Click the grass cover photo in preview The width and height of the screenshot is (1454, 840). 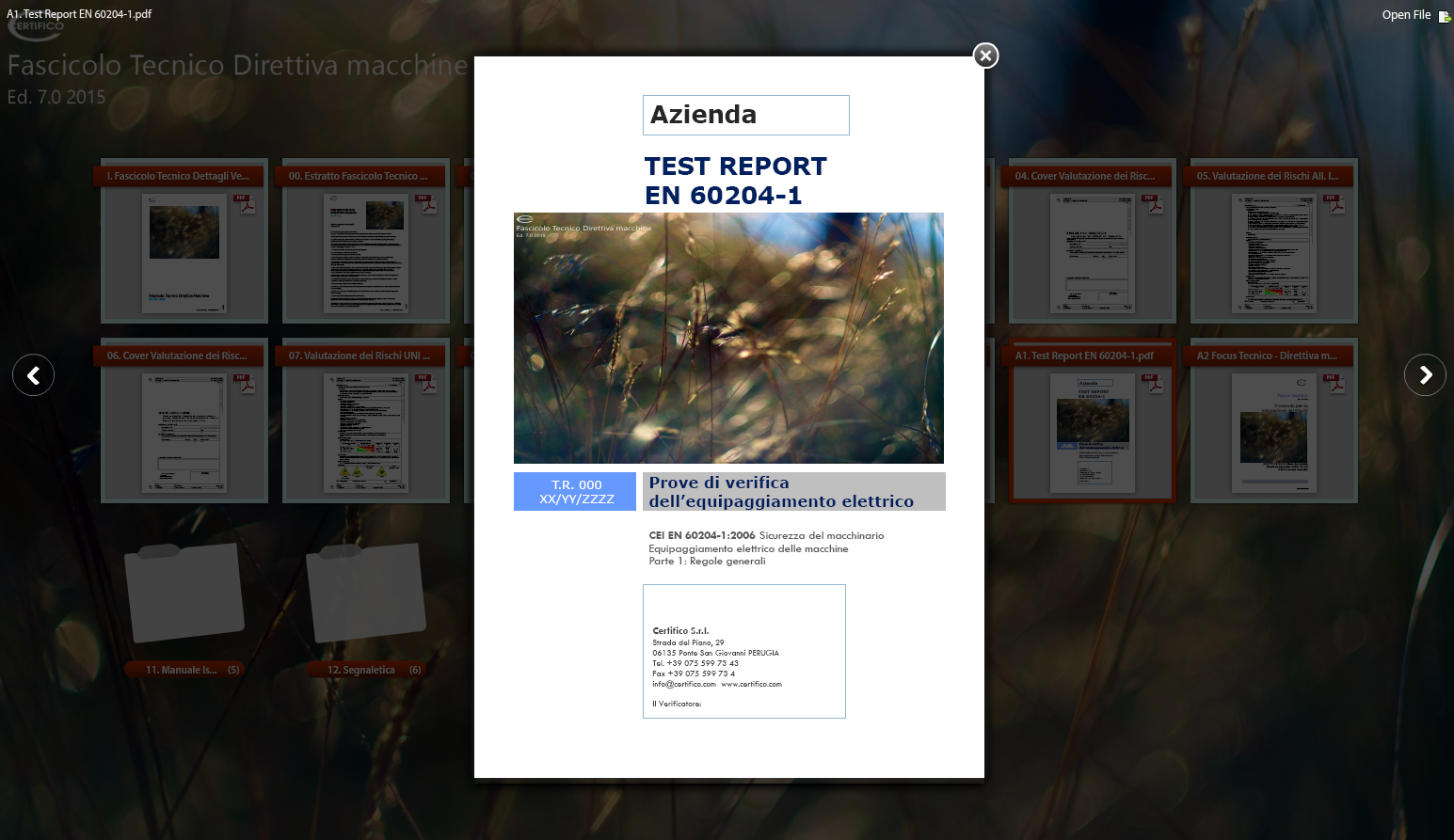(x=728, y=338)
